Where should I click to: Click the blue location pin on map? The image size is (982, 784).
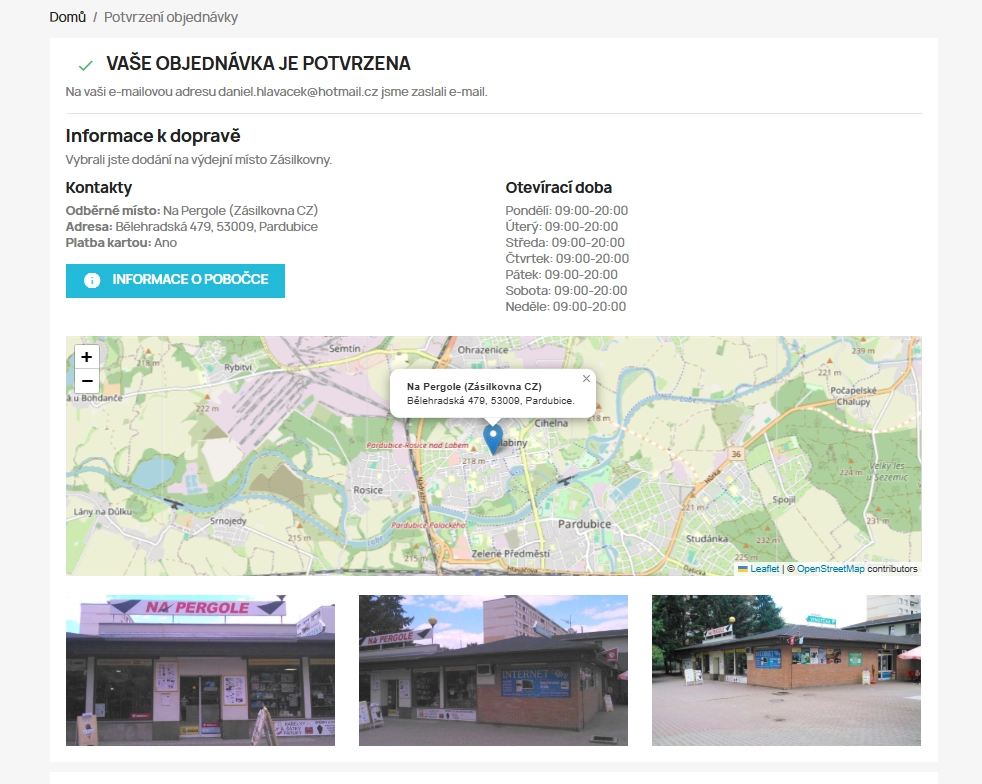[493, 439]
